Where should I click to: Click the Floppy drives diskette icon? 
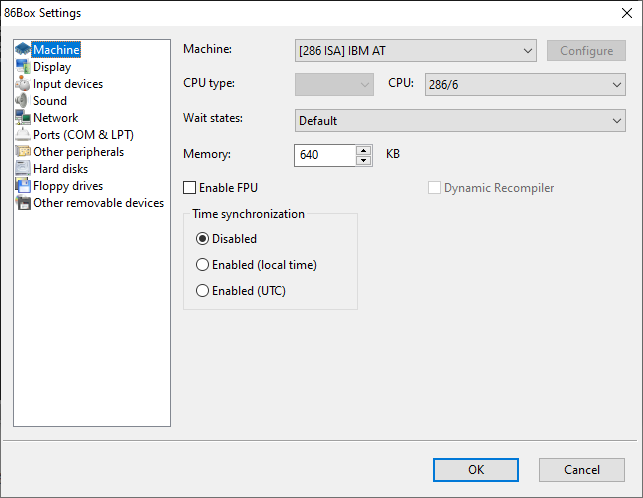pos(23,186)
